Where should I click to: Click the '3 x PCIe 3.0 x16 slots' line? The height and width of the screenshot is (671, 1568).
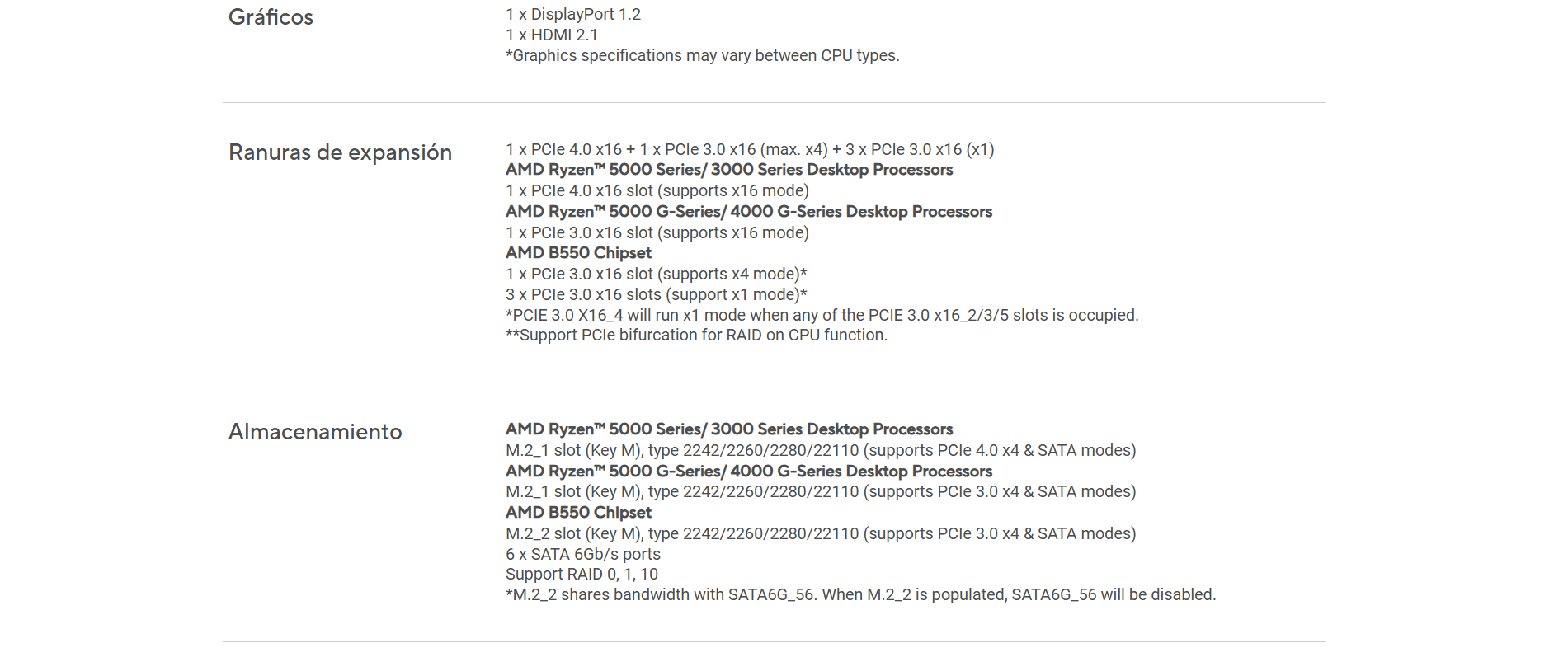[656, 294]
